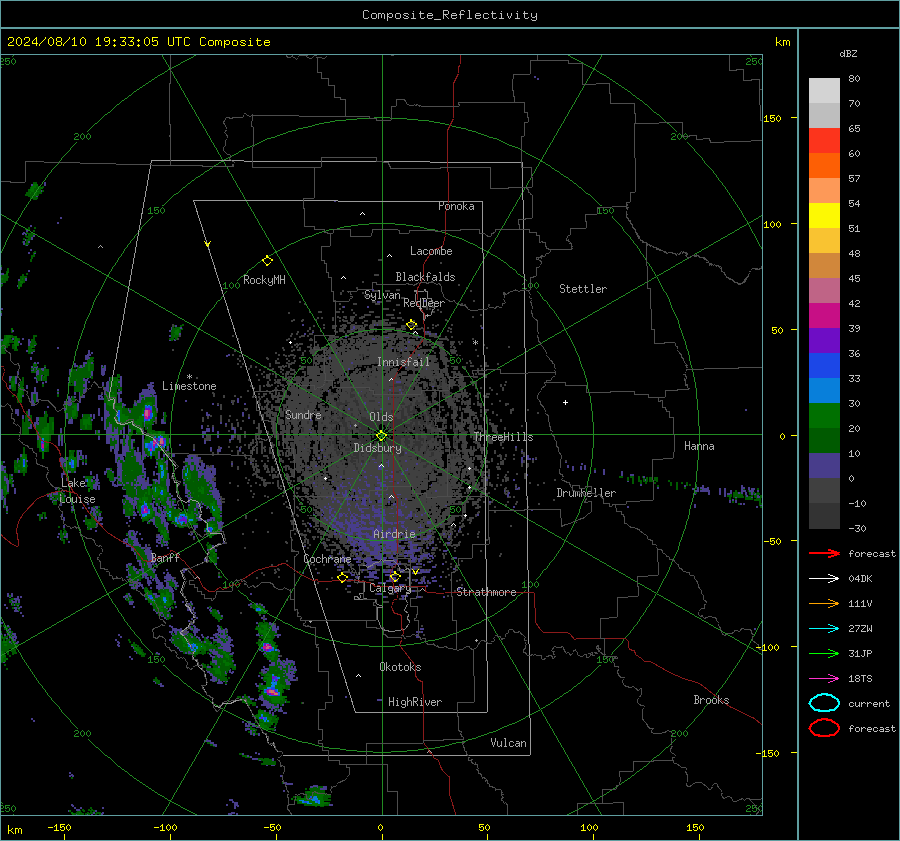Viewport: 900px width, 841px height.
Task: Click the Sundre town label
Action: pyautogui.click(x=303, y=414)
